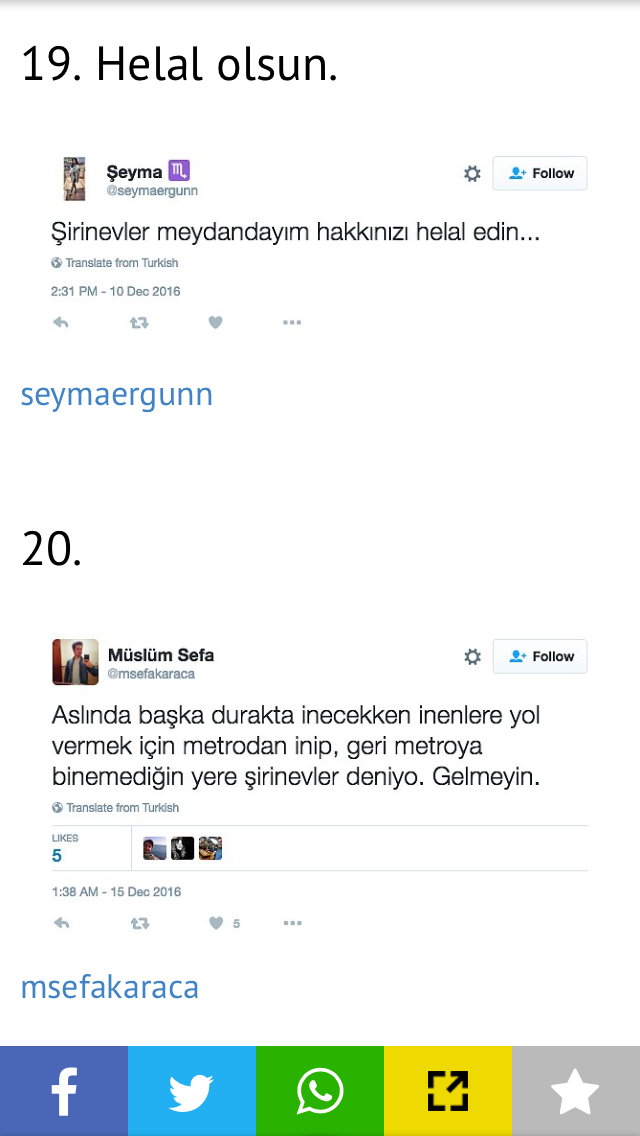Open more options on Şeyma's tweet
This screenshot has height=1136, width=640.
[x=292, y=323]
